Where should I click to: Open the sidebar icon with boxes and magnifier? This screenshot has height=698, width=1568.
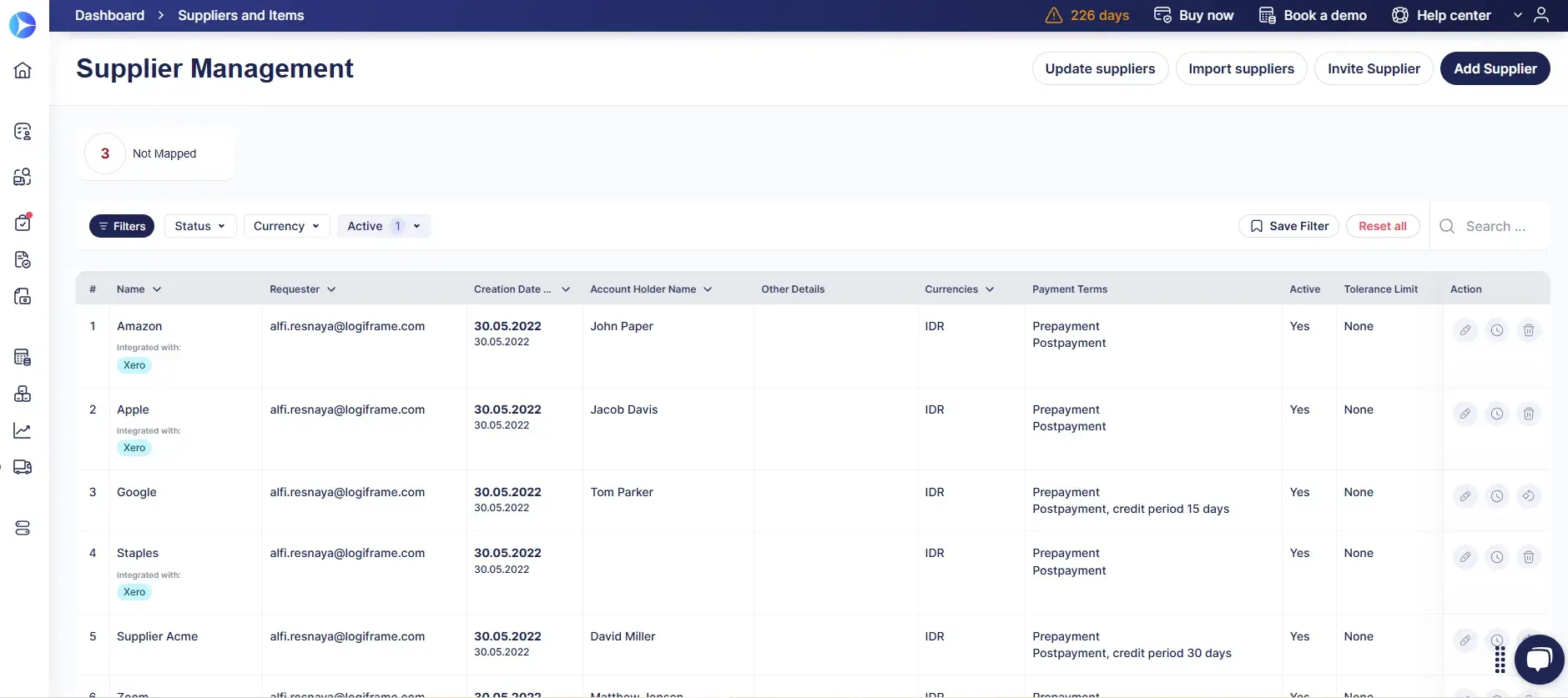point(23,176)
